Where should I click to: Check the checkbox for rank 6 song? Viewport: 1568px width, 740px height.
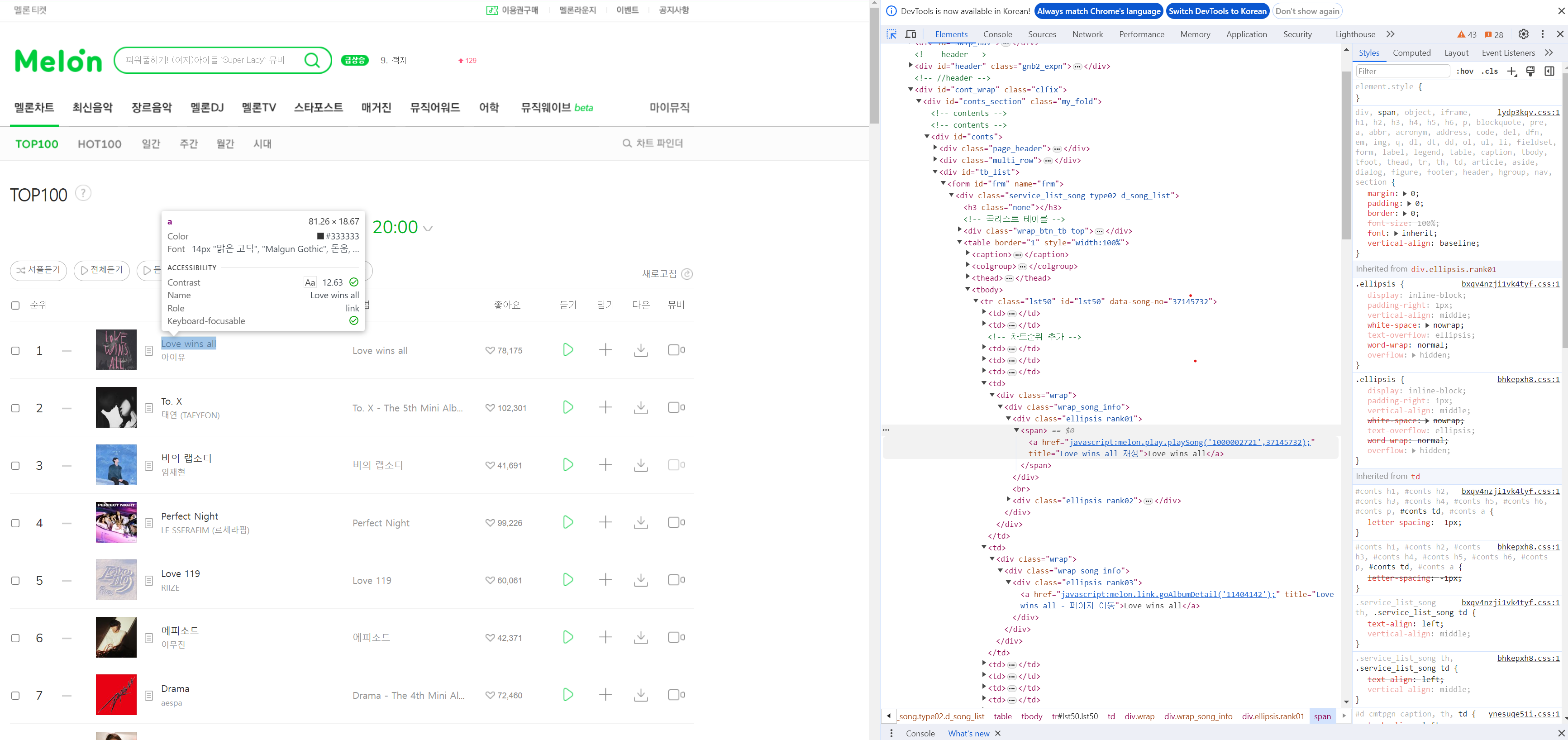[x=16, y=638]
